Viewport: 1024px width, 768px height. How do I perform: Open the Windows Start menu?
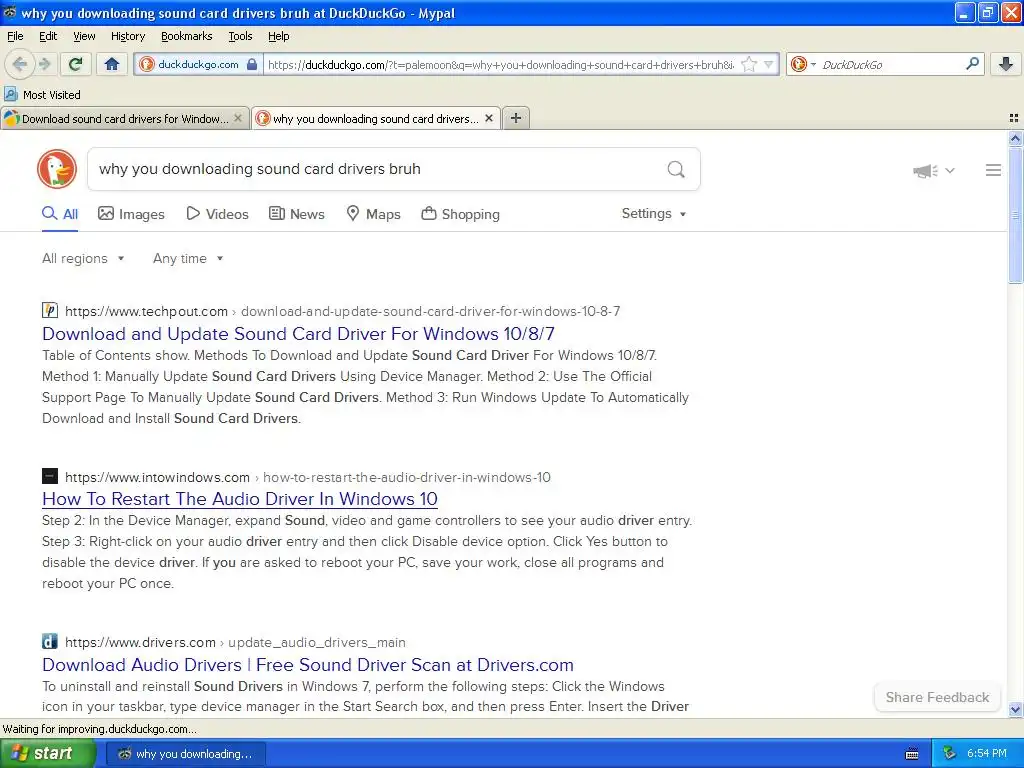[47, 753]
